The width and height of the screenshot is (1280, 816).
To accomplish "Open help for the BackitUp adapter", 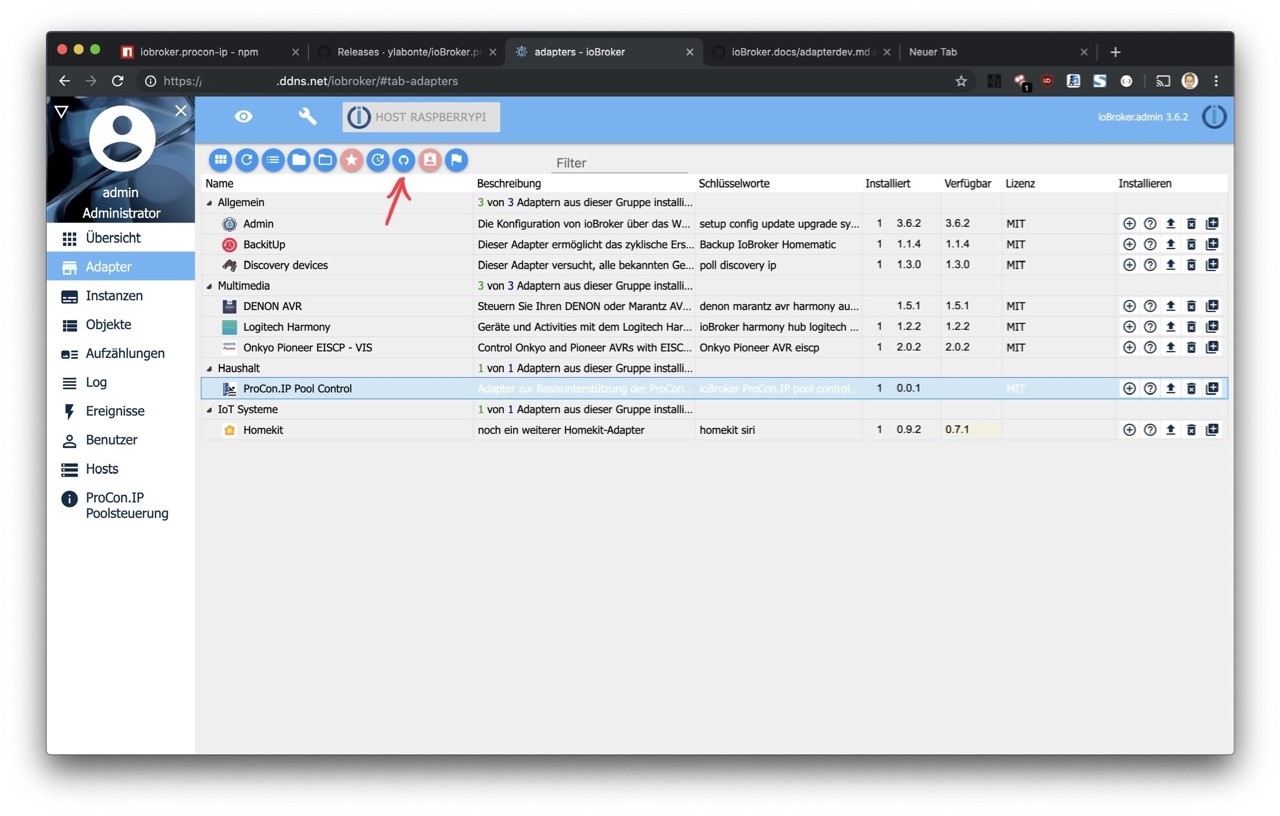I will click(x=1150, y=244).
